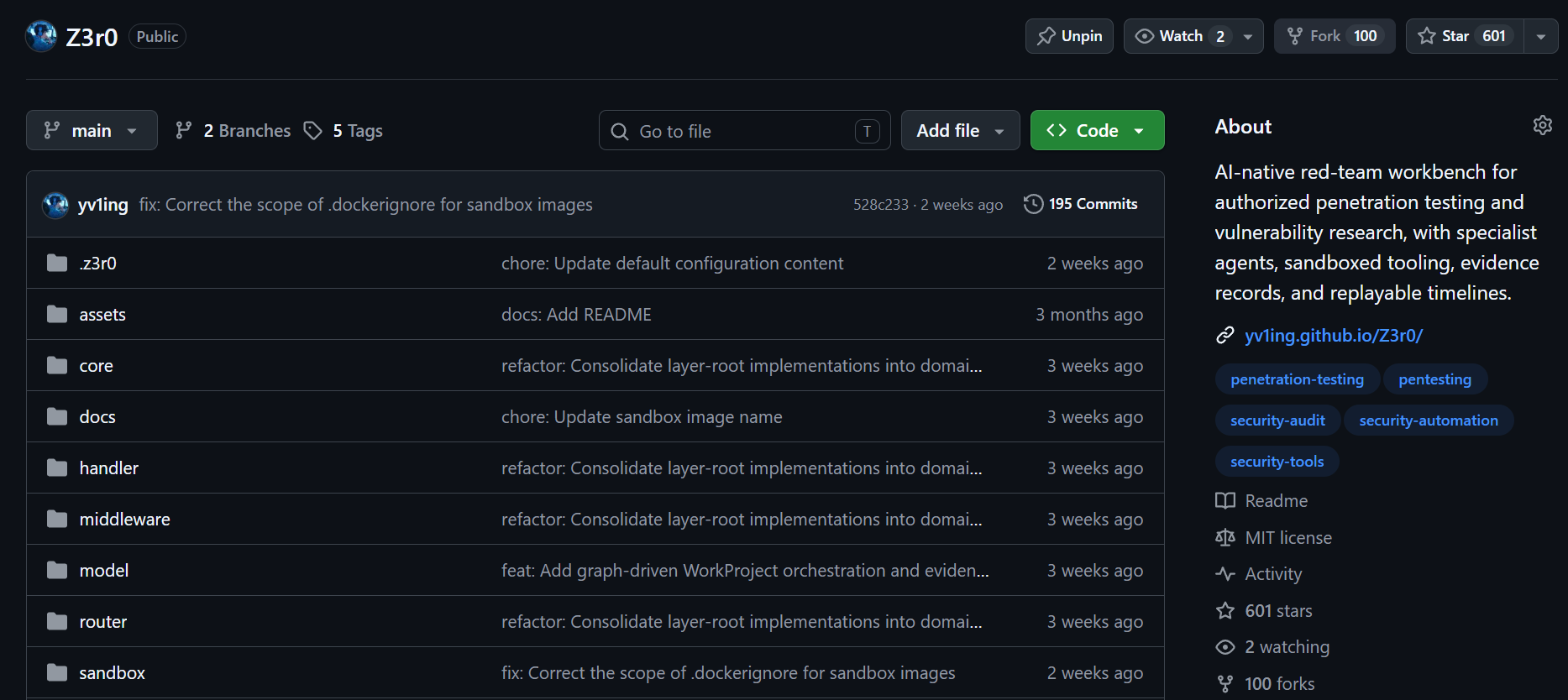Unpin the repository with the Unpin button

(x=1069, y=36)
